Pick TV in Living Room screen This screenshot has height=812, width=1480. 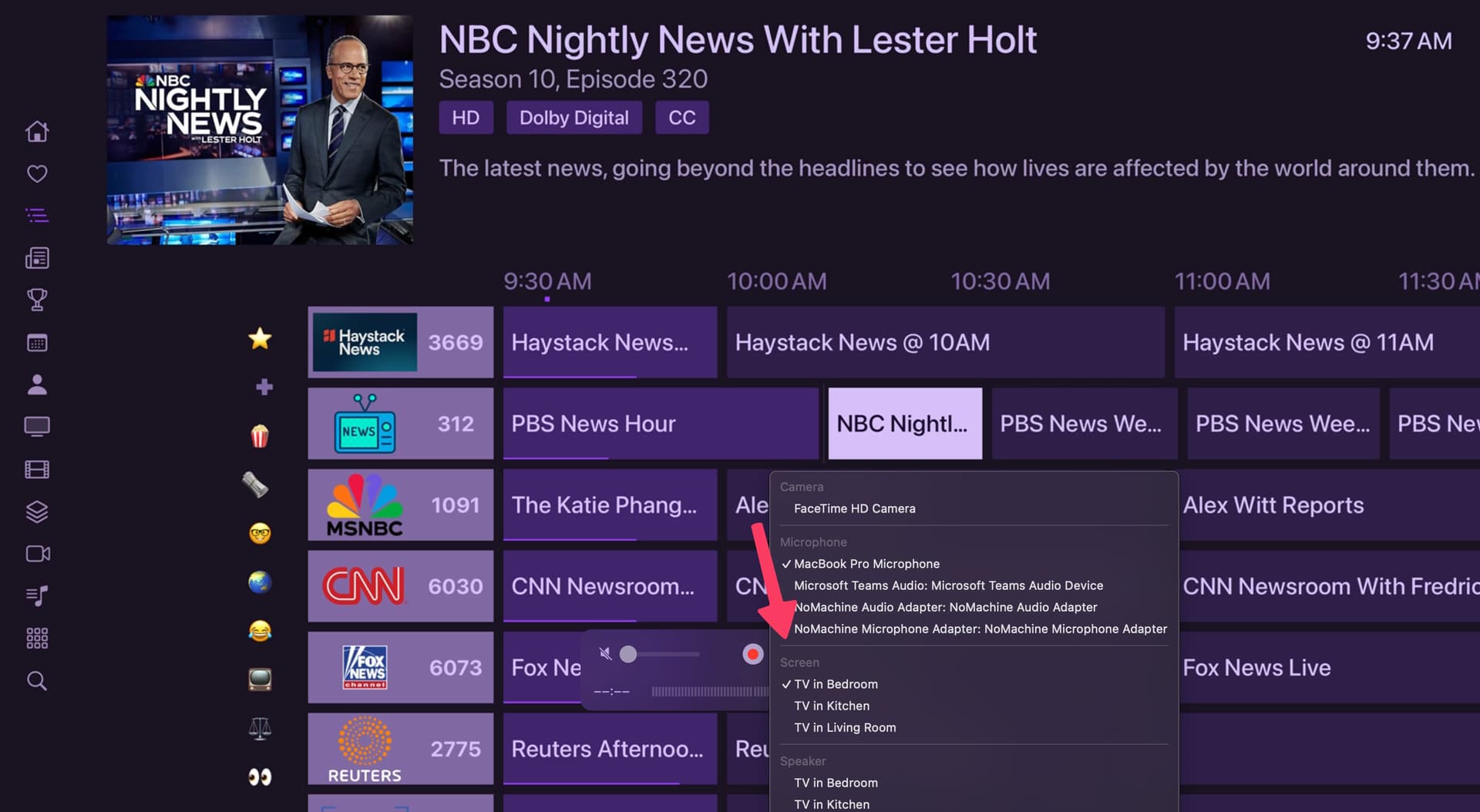pyautogui.click(x=845, y=727)
